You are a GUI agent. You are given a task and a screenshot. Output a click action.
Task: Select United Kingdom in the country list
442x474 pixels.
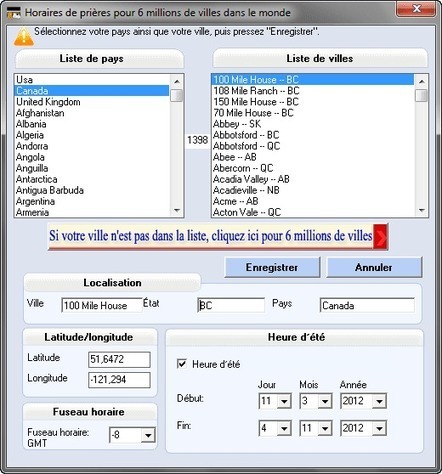[x=92, y=102]
